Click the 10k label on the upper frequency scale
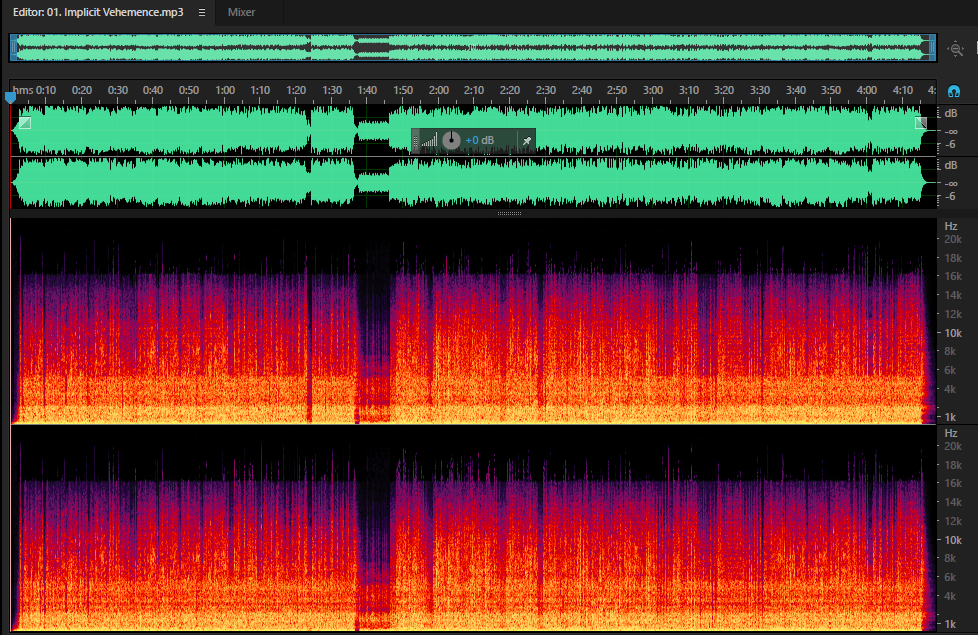978x635 pixels. 952,333
